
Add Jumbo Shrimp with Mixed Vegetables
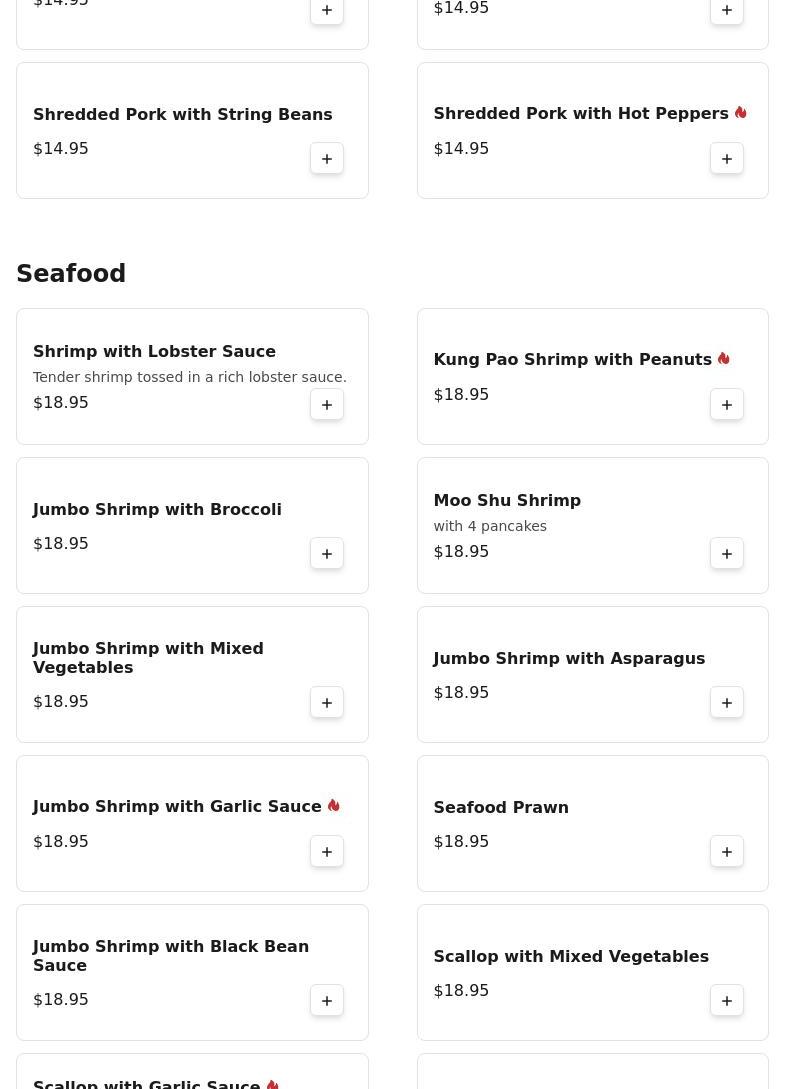coord(327,703)
